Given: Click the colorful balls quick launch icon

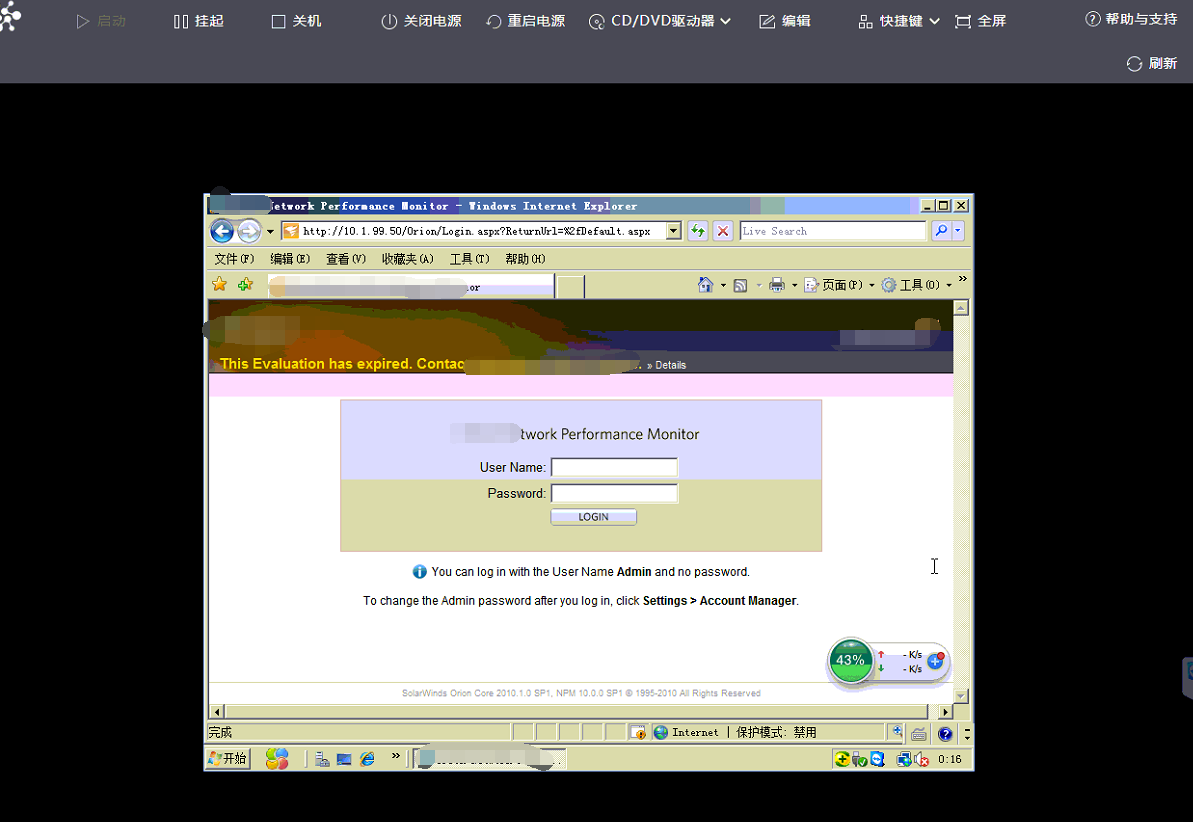Looking at the screenshot, I should pos(277,758).
